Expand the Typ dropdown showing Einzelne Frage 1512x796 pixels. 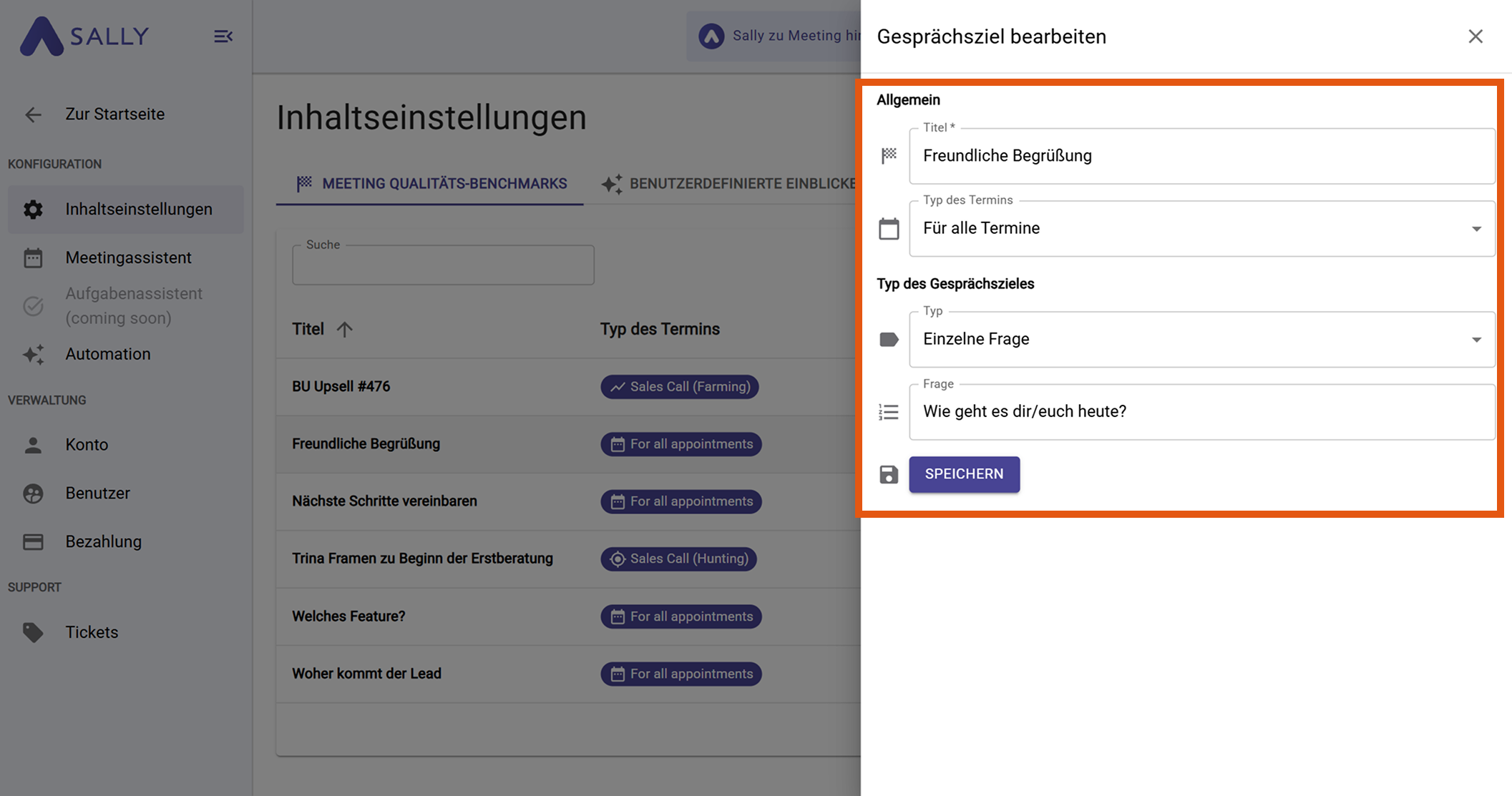(x=1201, y=340)
